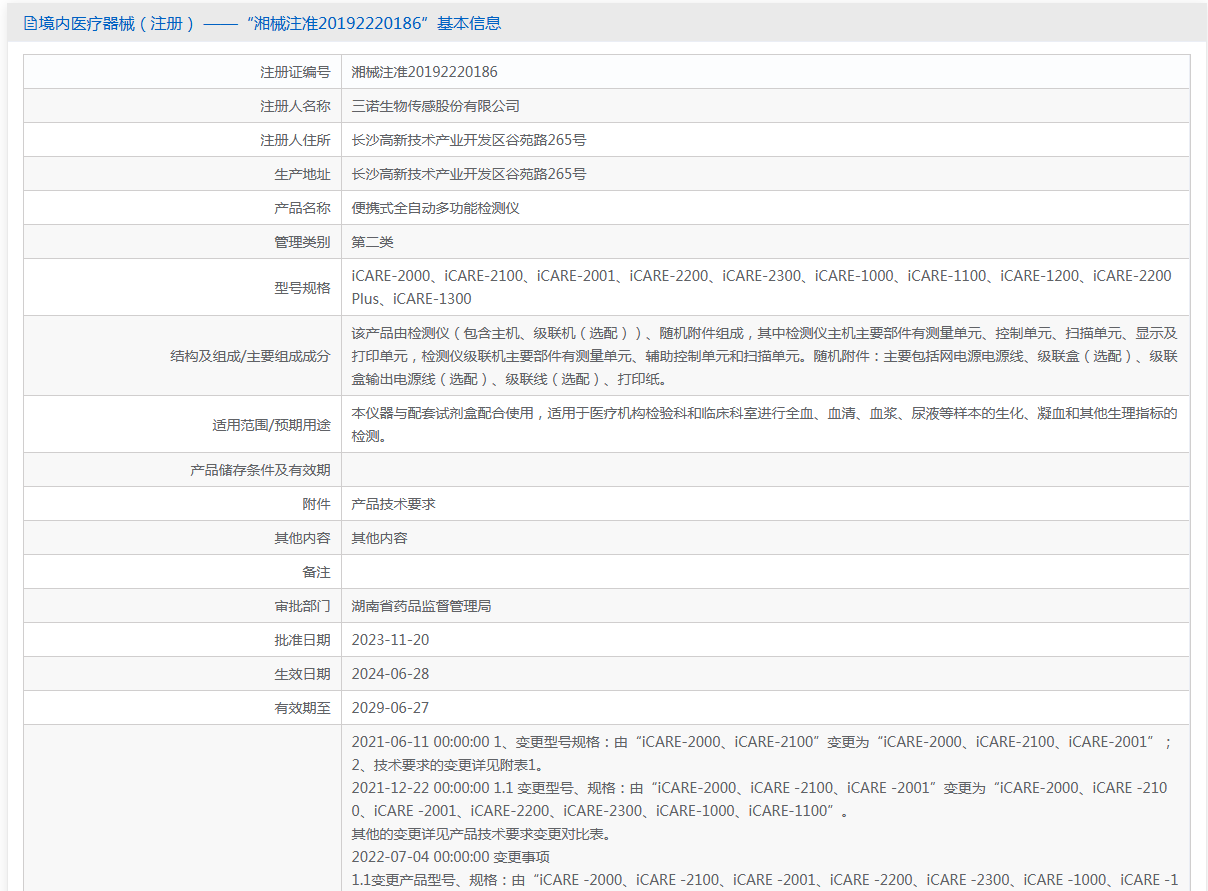
Task: Click the 审批部门 label cell
Action: (x=182, y=606)
